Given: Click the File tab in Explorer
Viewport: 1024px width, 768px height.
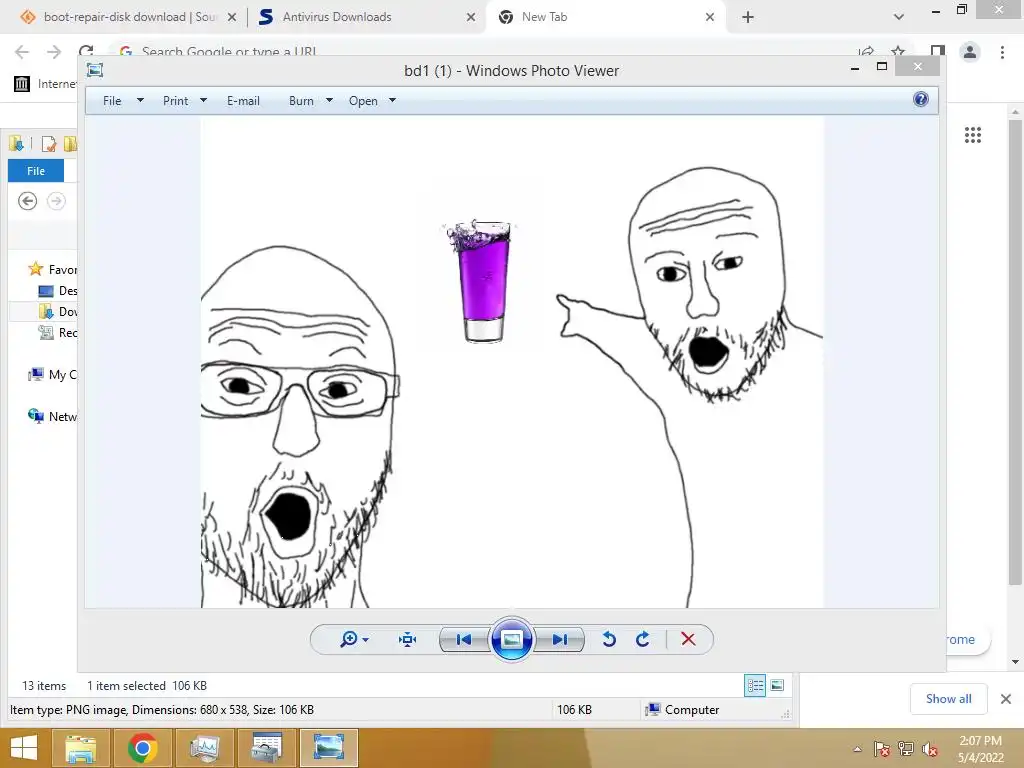Looking at the screenshot, I should pos(36,170).
